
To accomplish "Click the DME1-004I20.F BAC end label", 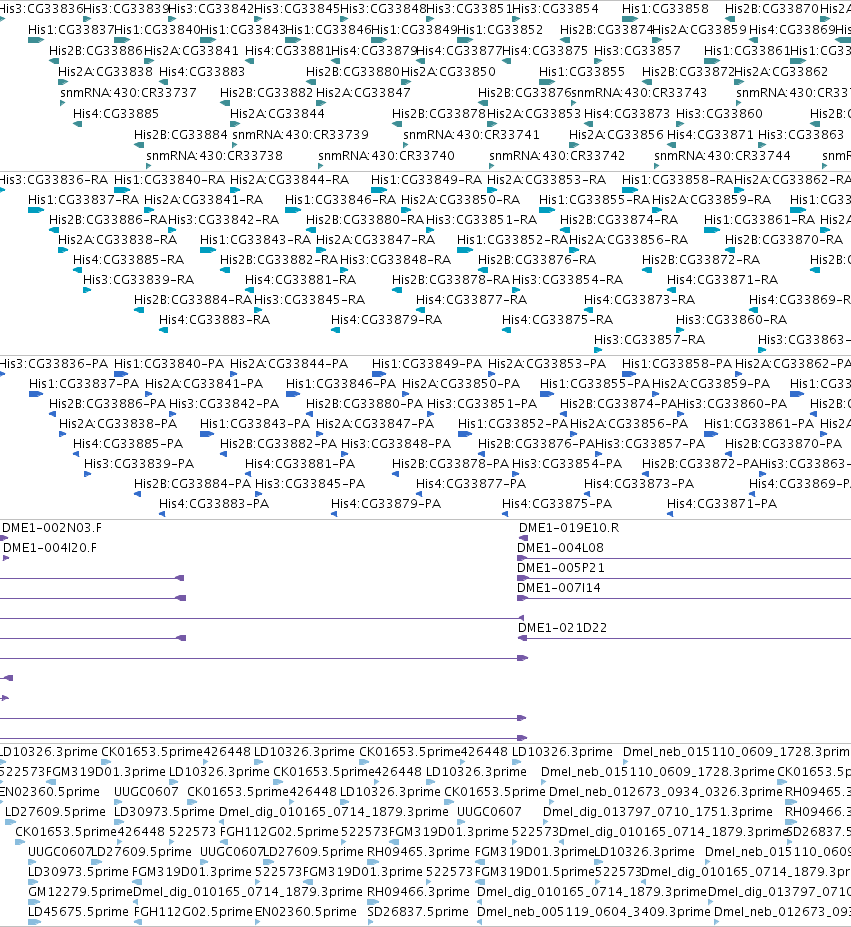I will [50, 549].
